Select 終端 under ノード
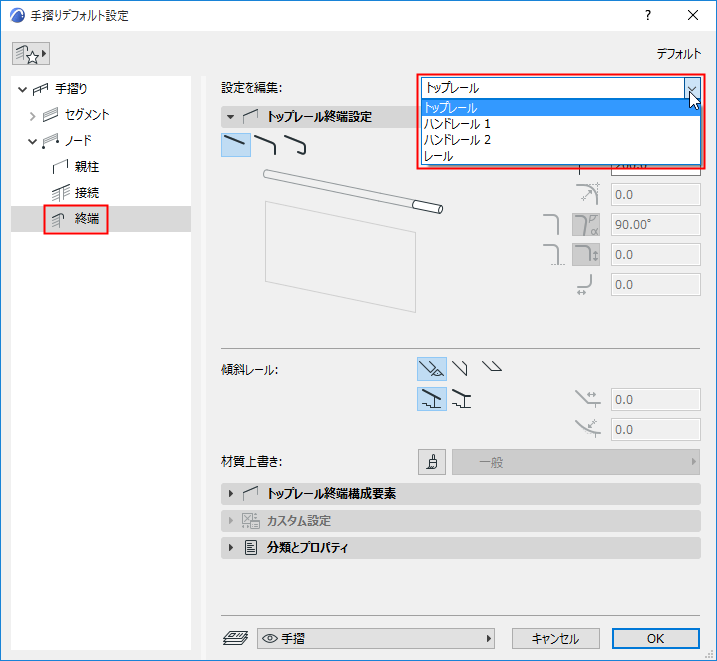The width and height of the screenshot is (717, 661). [86, 219]
